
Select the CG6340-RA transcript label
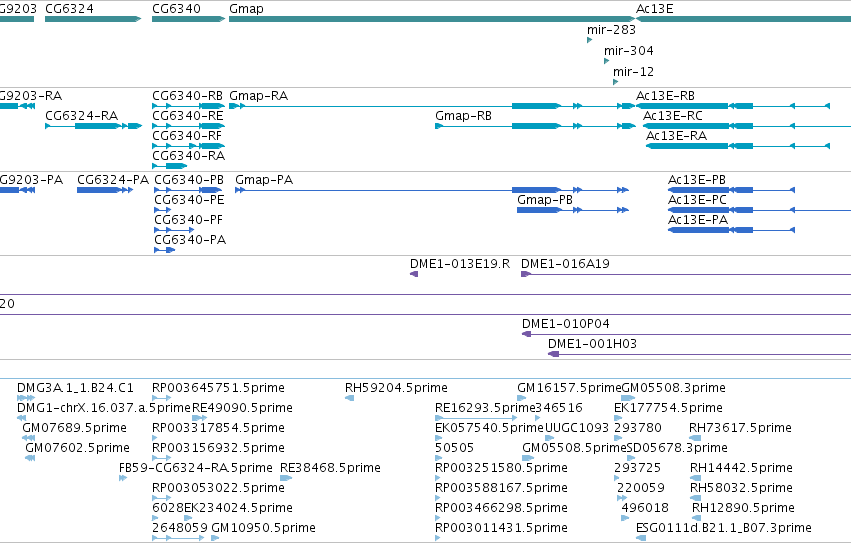pos(188,156)
